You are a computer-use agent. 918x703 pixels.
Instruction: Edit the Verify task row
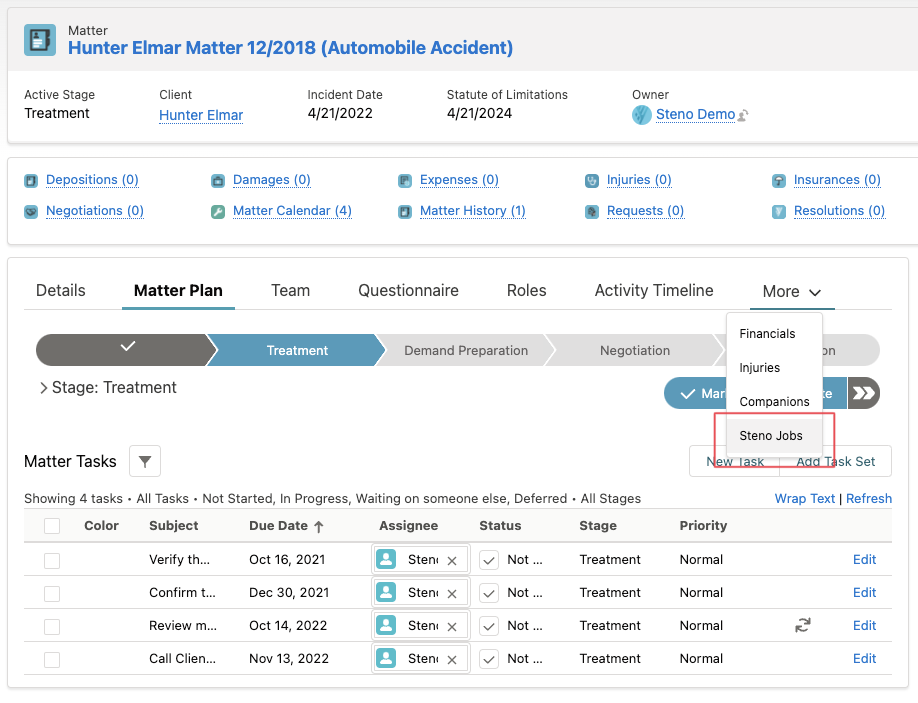(x=864, y=560)
